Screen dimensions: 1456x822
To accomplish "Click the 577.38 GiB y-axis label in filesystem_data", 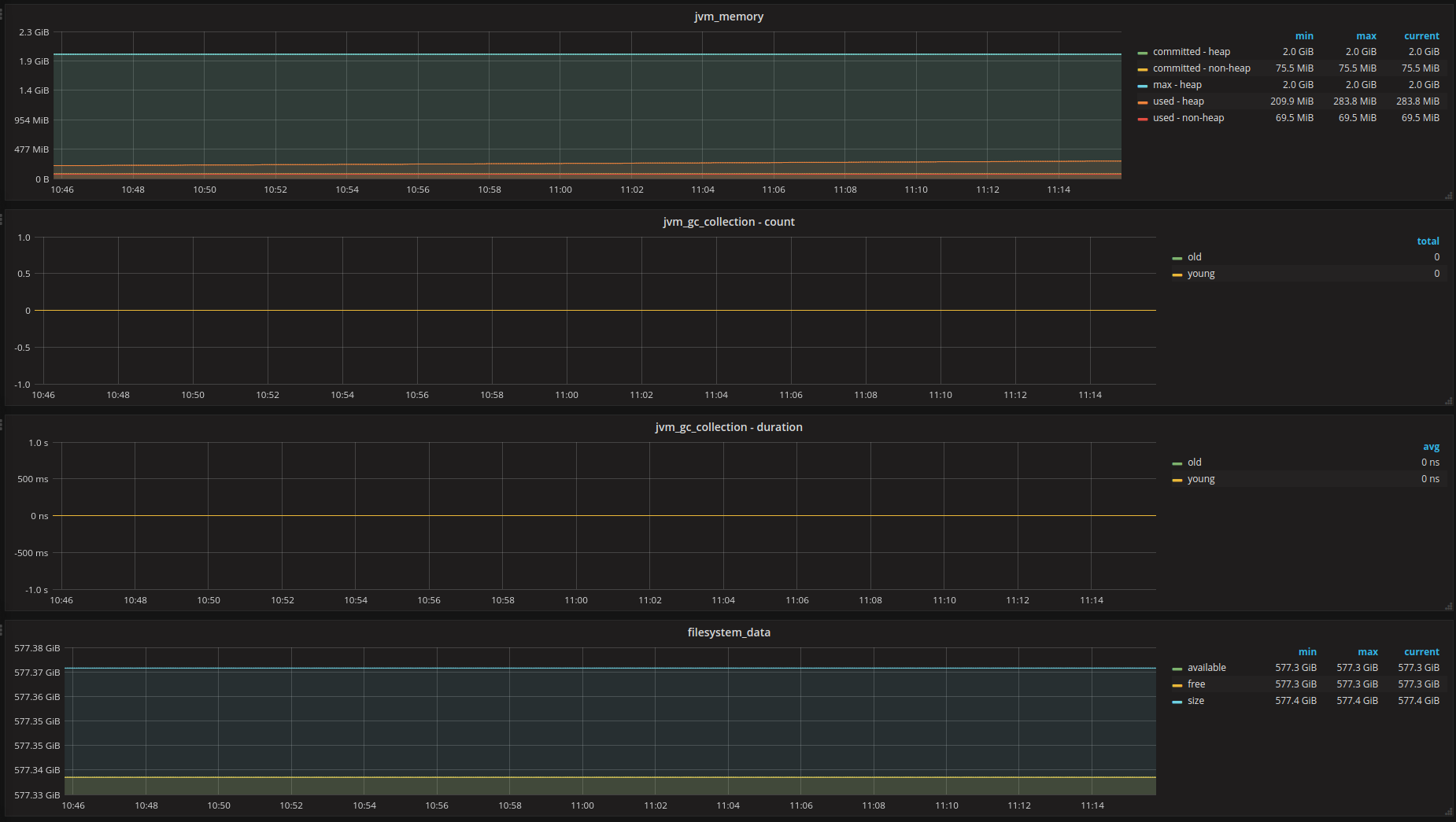I will point(37,648).
